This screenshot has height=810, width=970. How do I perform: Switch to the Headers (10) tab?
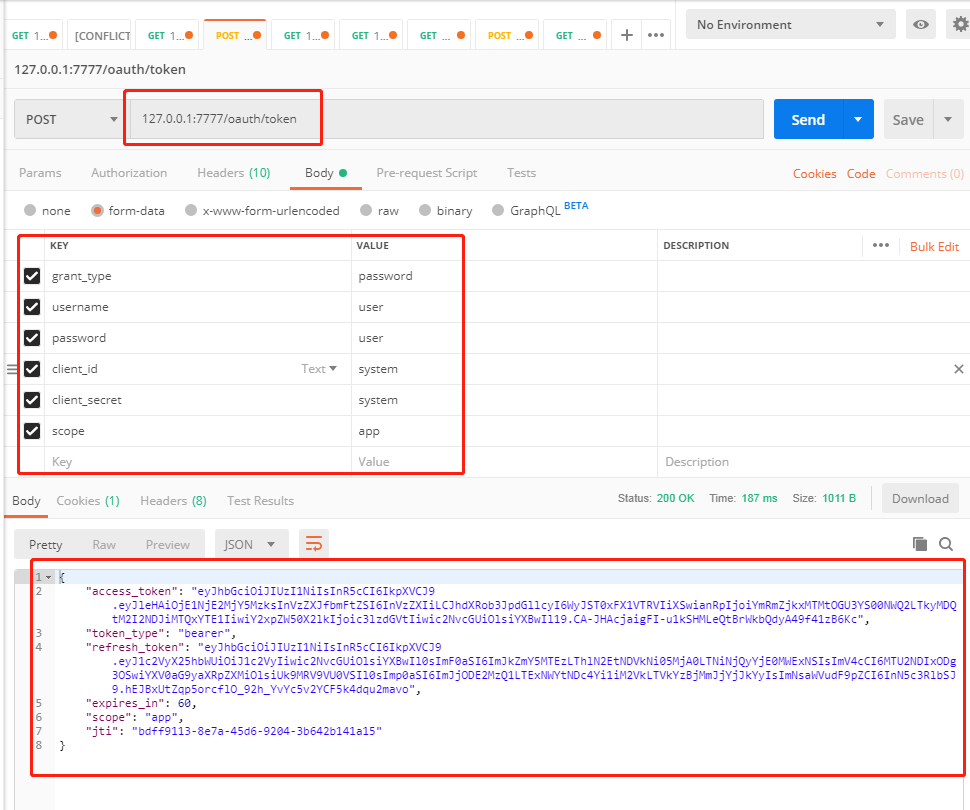point(233,173)
